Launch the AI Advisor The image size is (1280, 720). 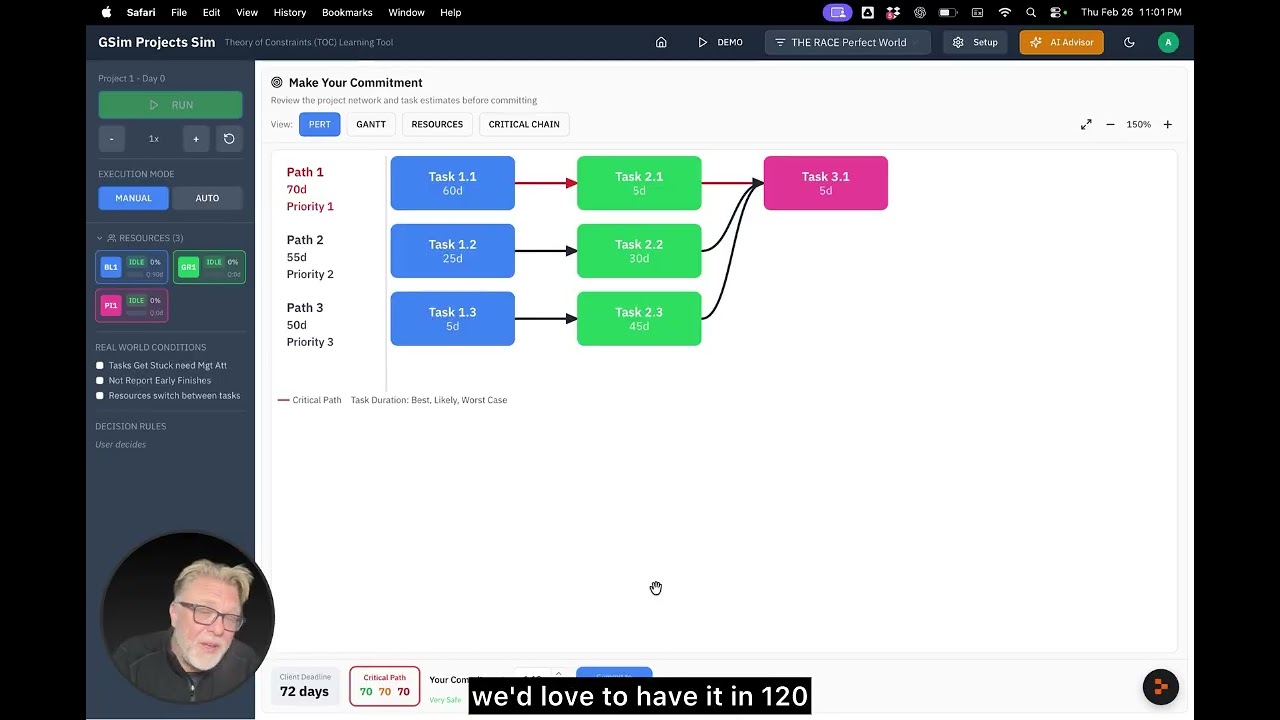tap(1061, 42)
